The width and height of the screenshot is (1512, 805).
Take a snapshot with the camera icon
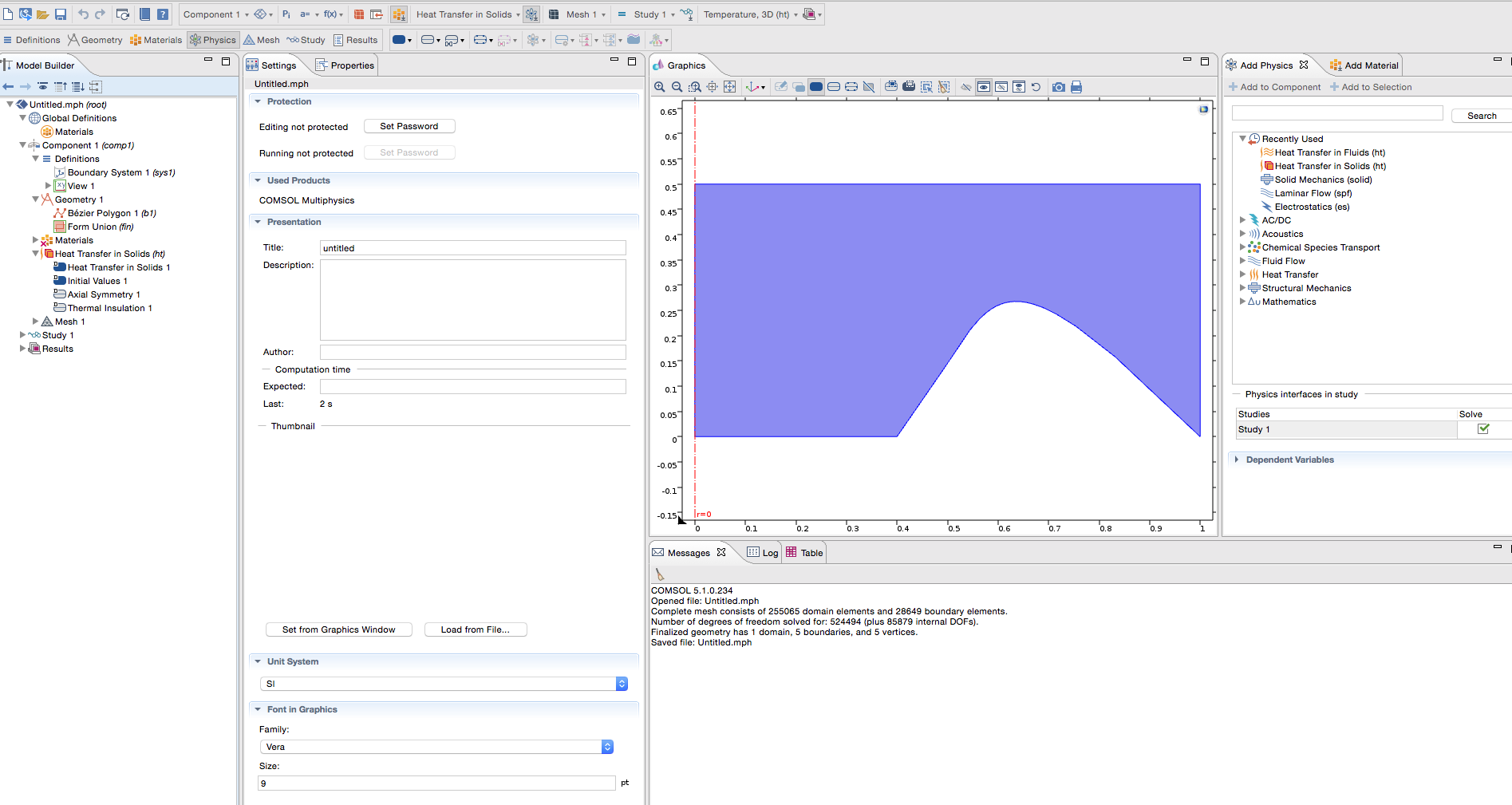[1058, 87]
